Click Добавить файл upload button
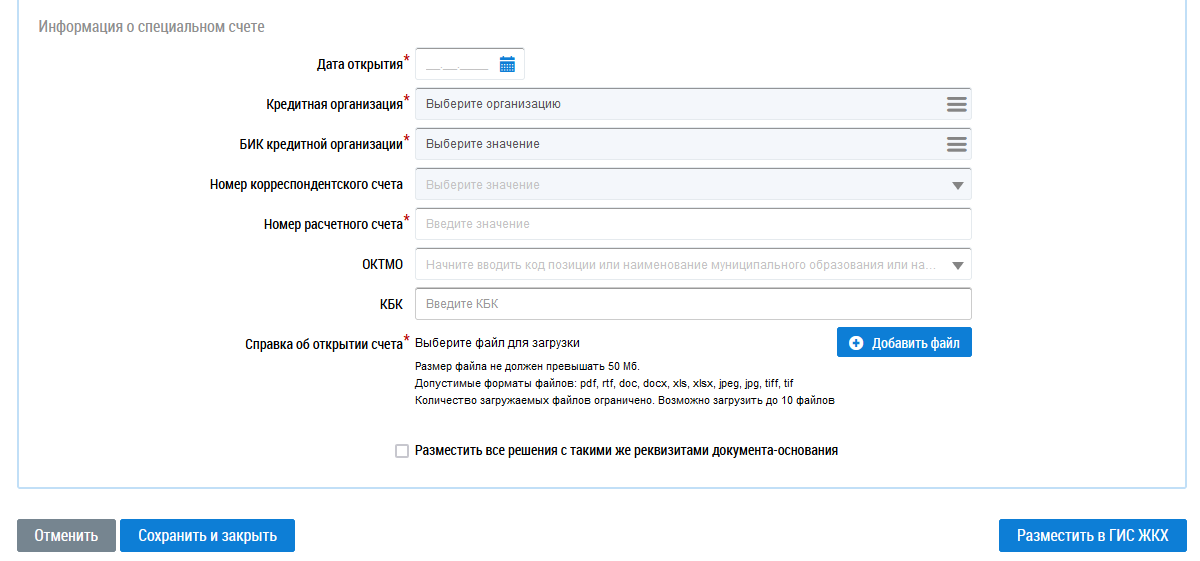This screenshot has height=561, width=1200. [904, 343]
